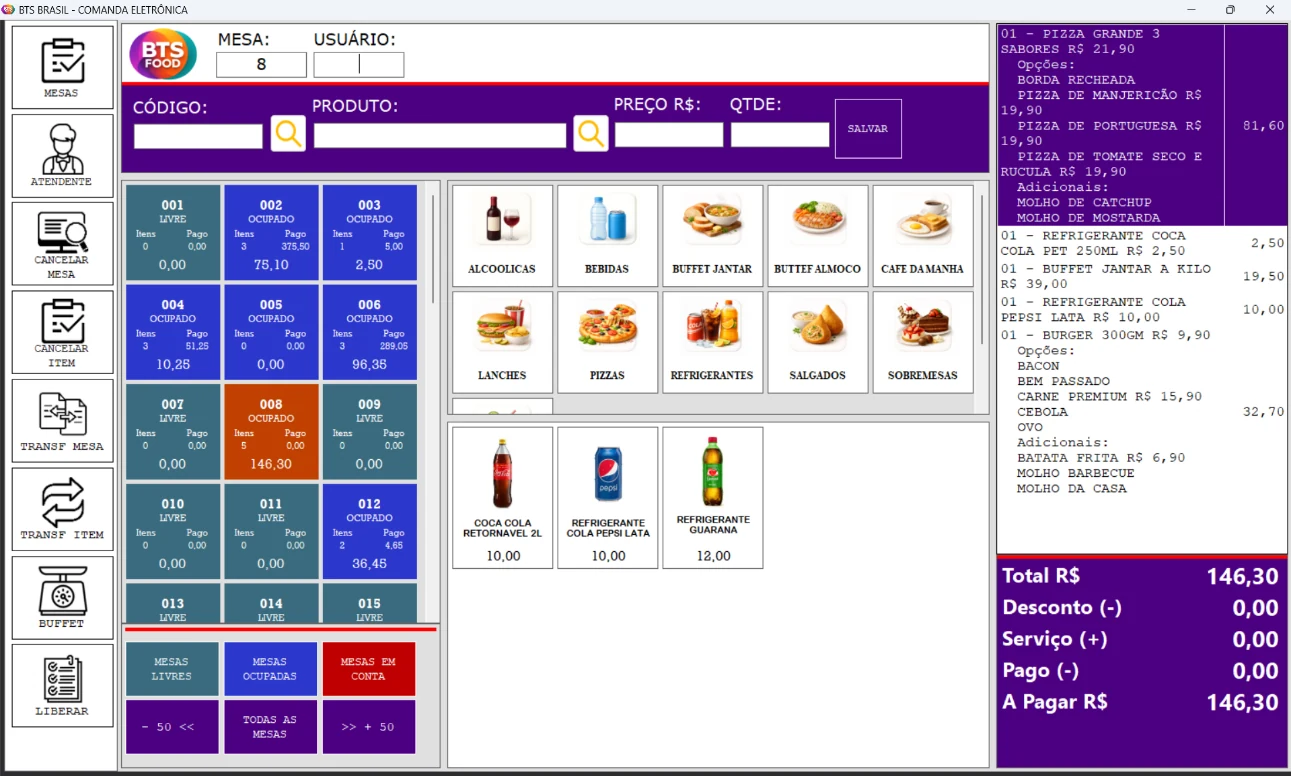This screenshot has height=776, width=1291.
Task: Open the Mesas sidebar icon
Action: (x=63, y=67)
